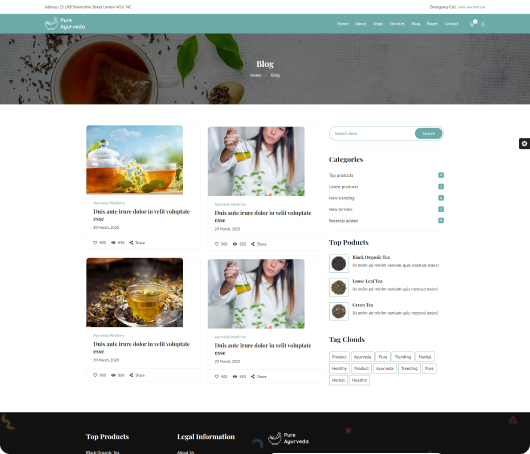
Task: Like the steaming tea cup post
Action: tap(95, 375)
